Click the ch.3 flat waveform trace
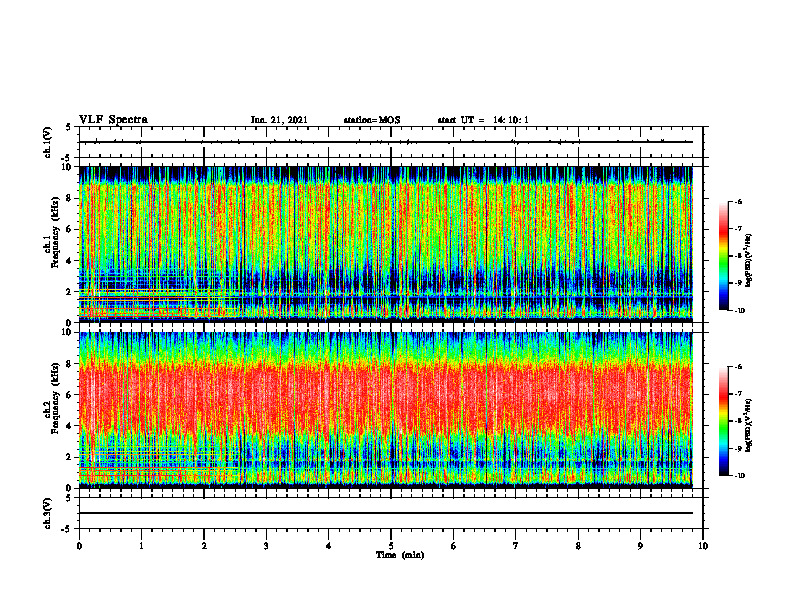This screenshot has width=792, height=612. pyautogui.click(x=386, y=513)
